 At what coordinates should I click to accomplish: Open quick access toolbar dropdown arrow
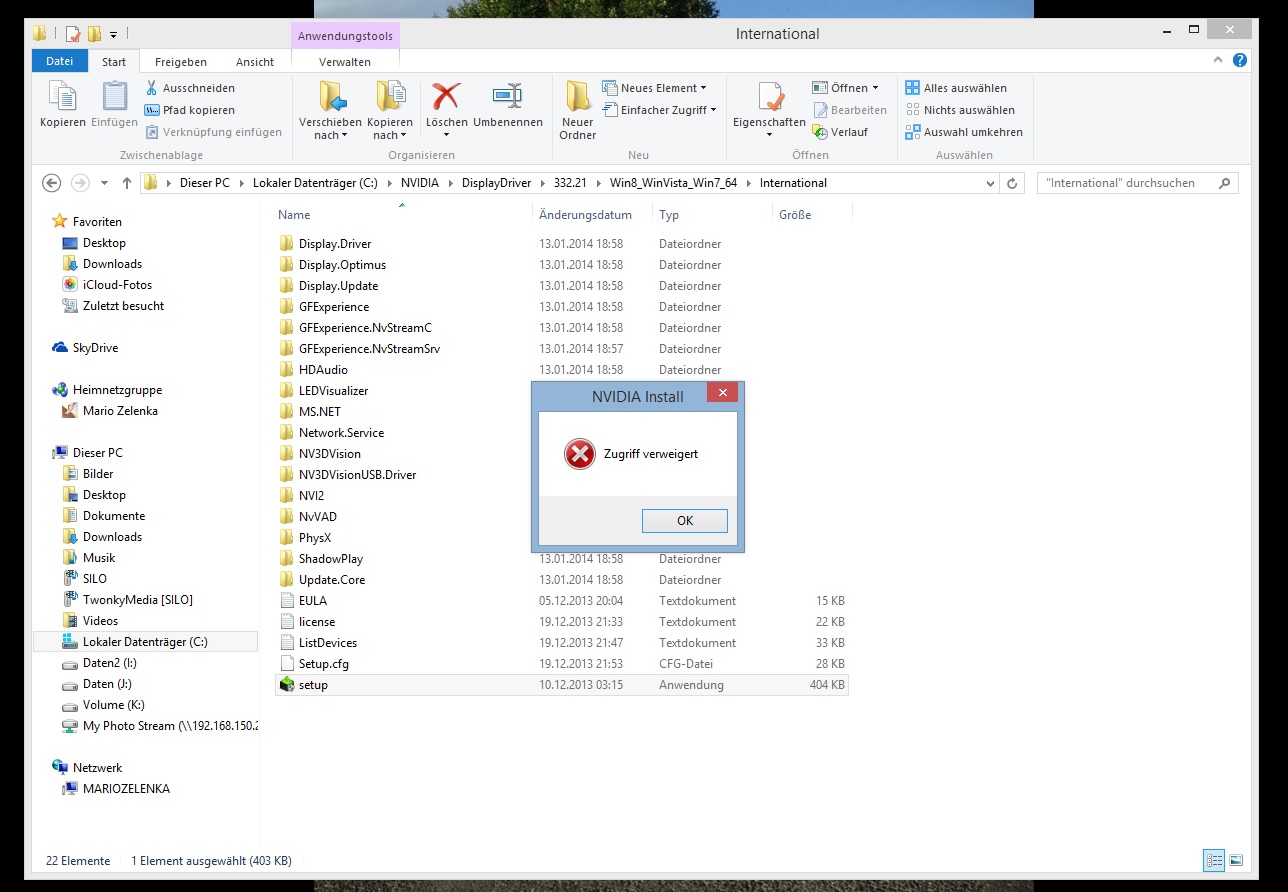[x=113, y=35]
